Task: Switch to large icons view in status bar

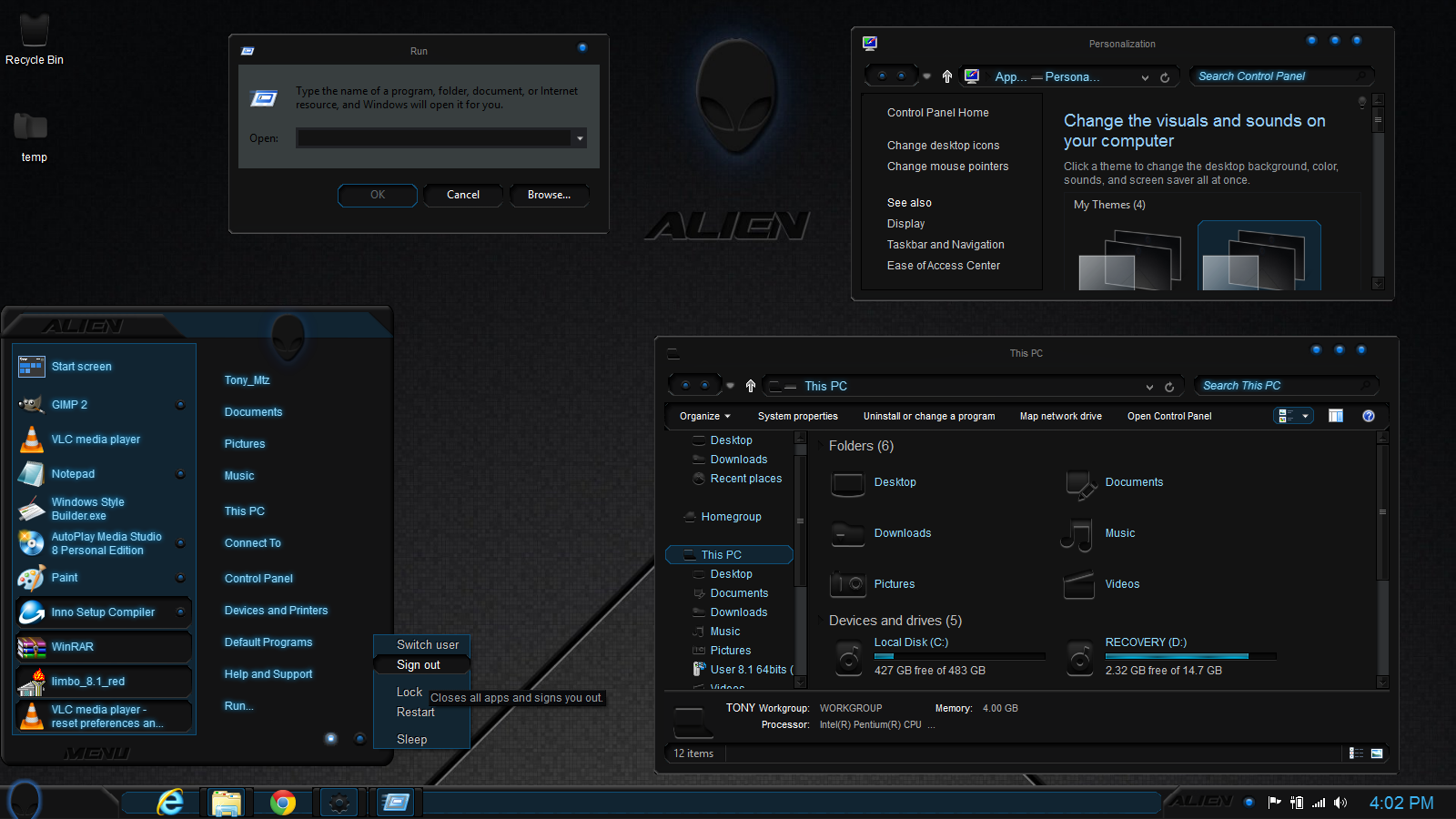Action: [1377, 753]
